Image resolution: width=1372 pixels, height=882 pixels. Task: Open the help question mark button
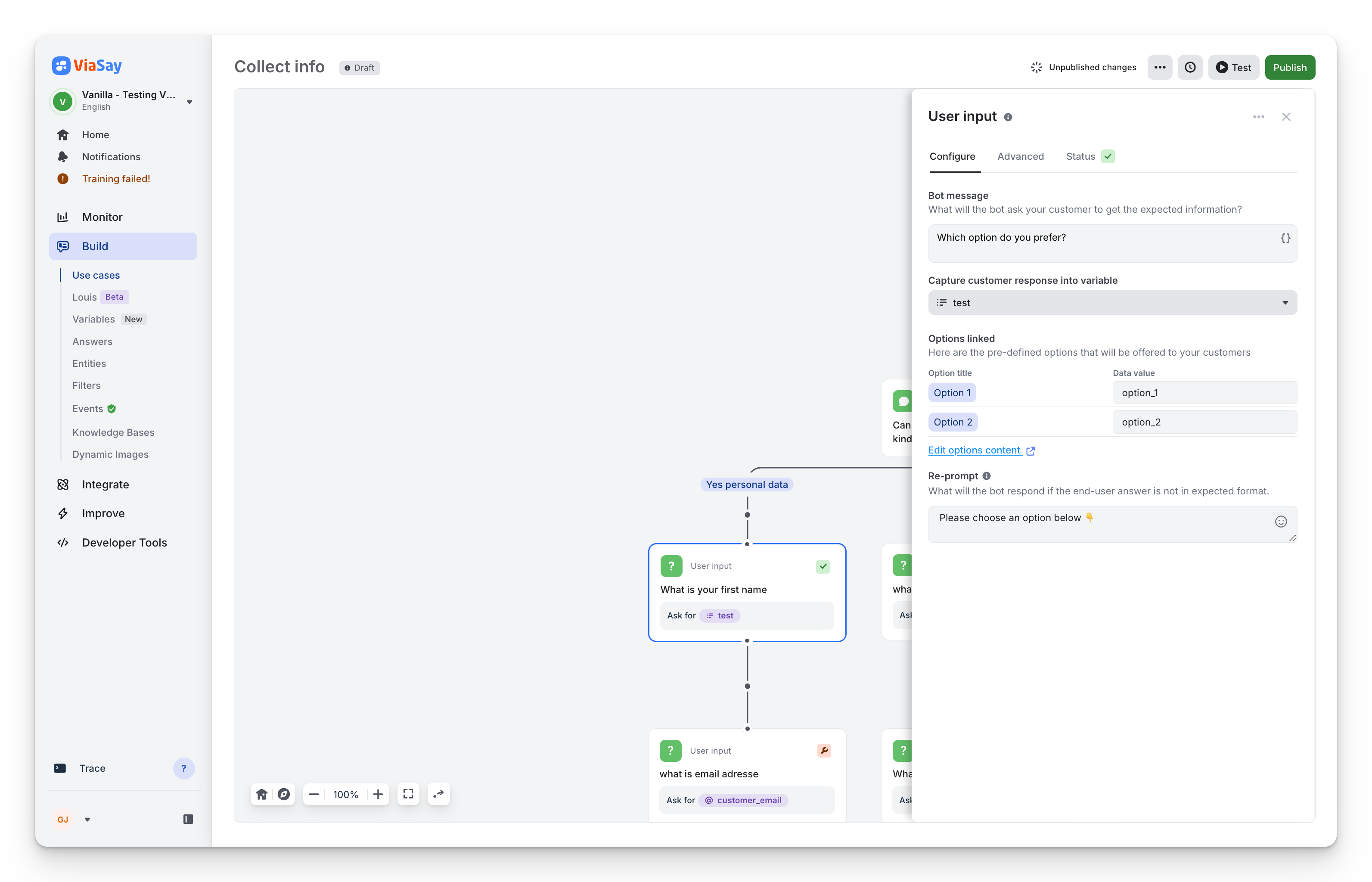click(184, 768)
